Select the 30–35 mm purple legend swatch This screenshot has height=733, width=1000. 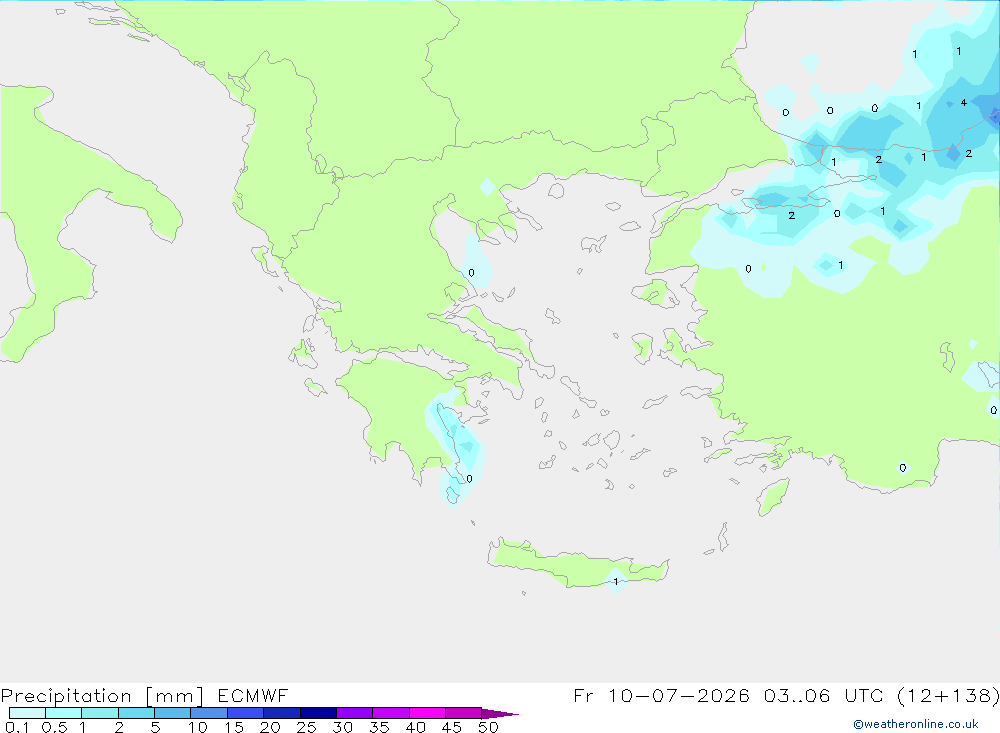(354, 713)
